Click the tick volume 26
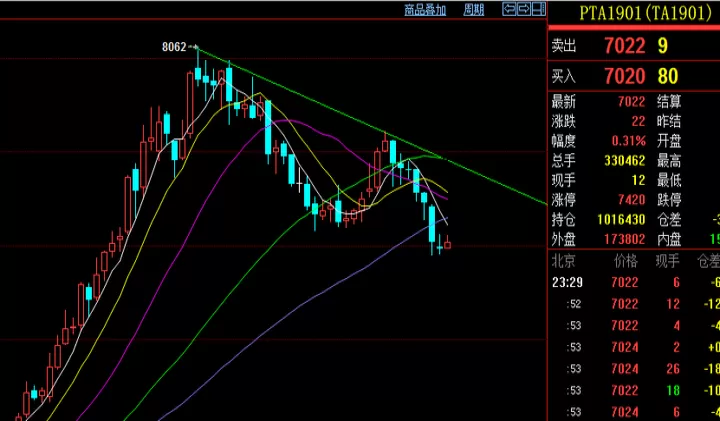The image size is (720, 421). click(x=673, y=369)
